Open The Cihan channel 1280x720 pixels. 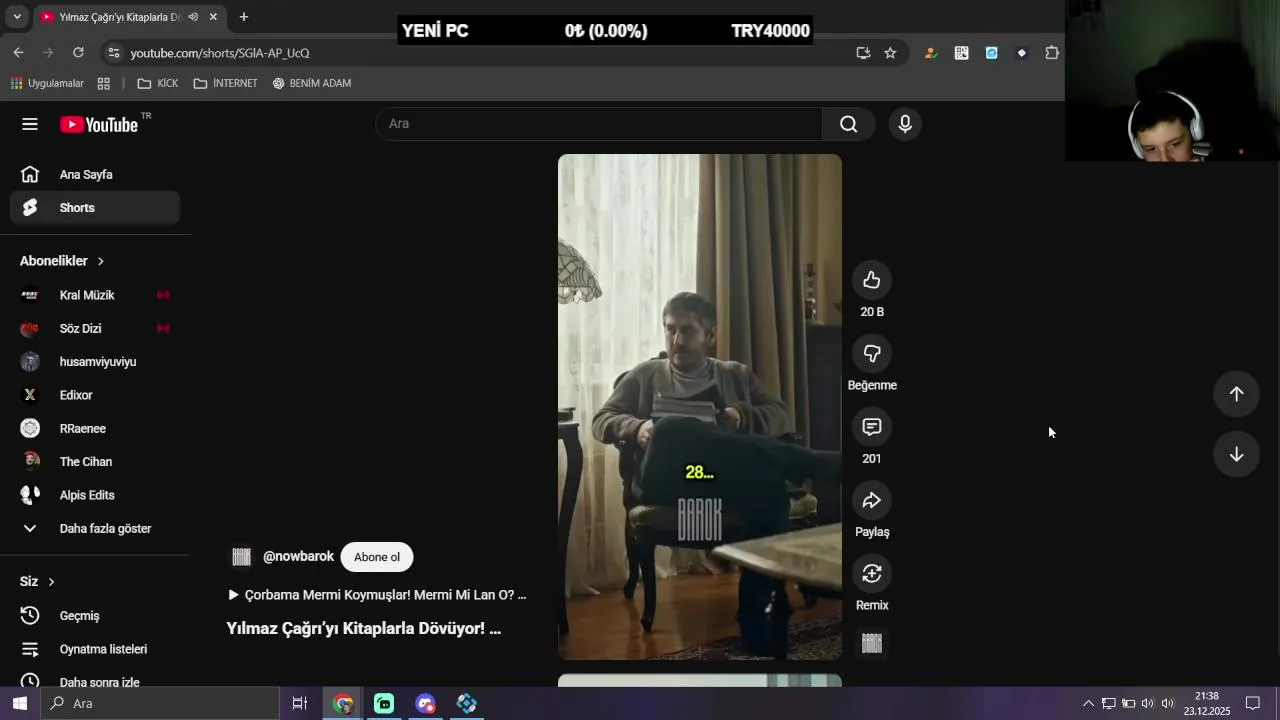click(x=95, y=462)
